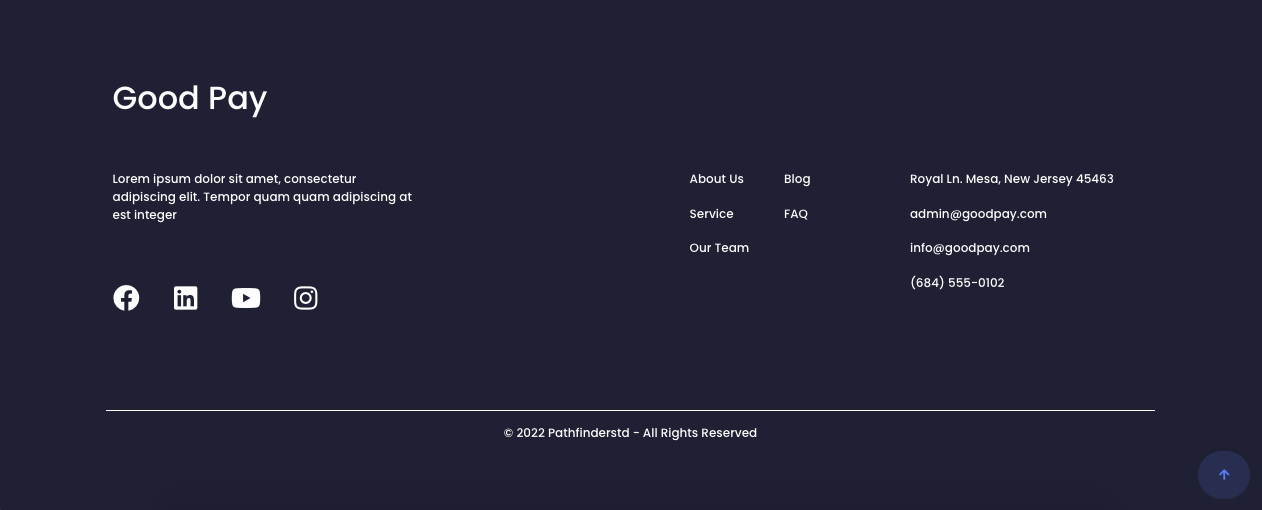
Task: Click the Royal Ln. Mesa address
Action: coord(1011,179)
